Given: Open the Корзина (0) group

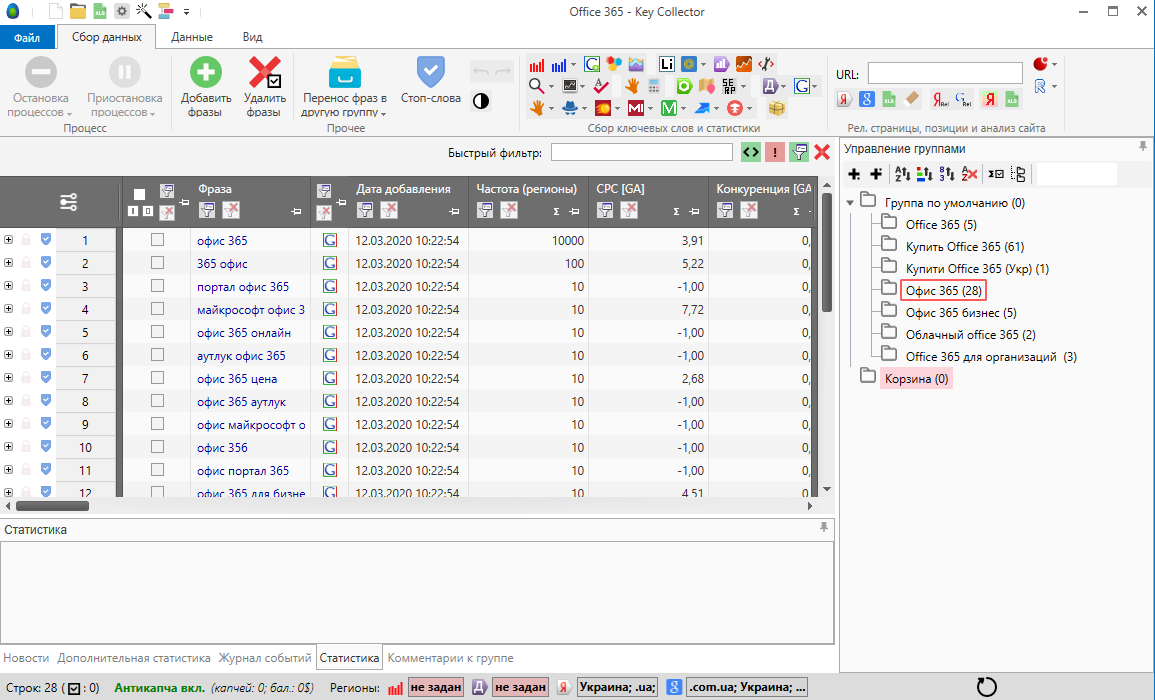Looking at the screenshot, I should click(x=916, y=379).
